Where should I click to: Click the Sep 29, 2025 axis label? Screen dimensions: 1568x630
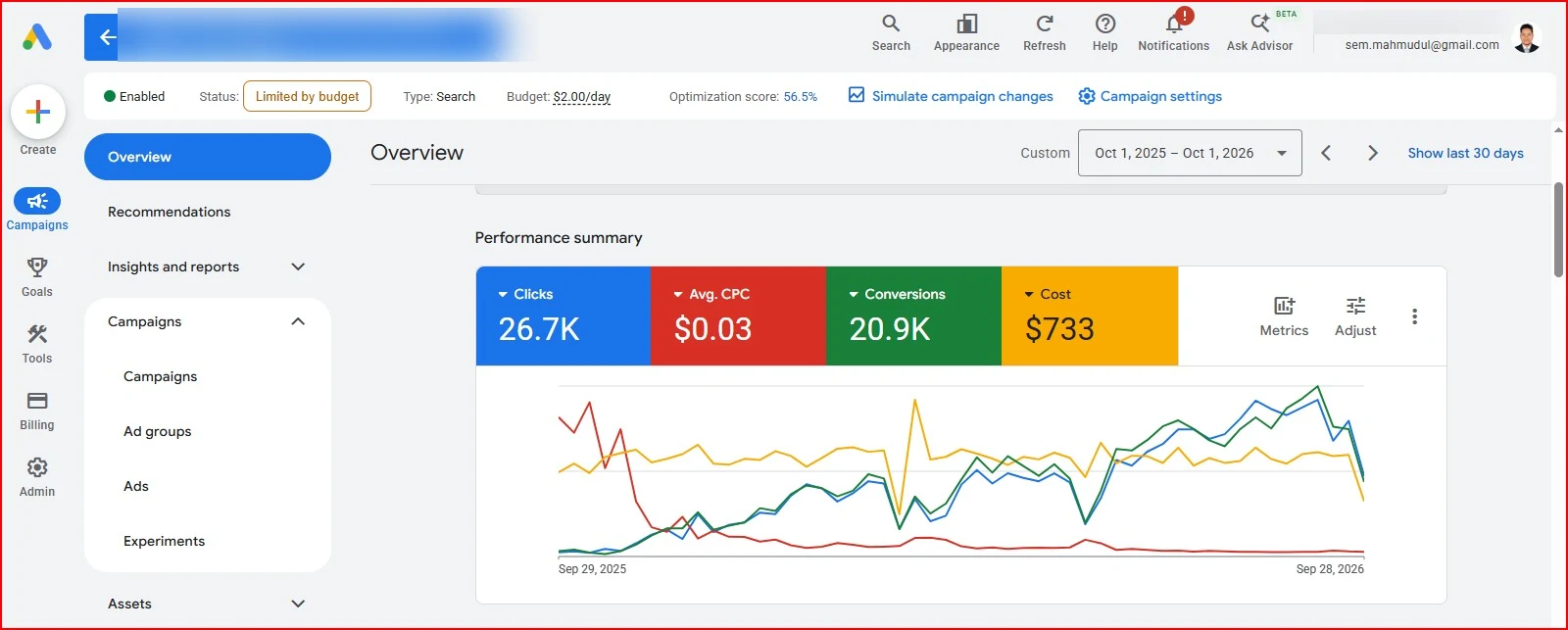click(592, 569)
